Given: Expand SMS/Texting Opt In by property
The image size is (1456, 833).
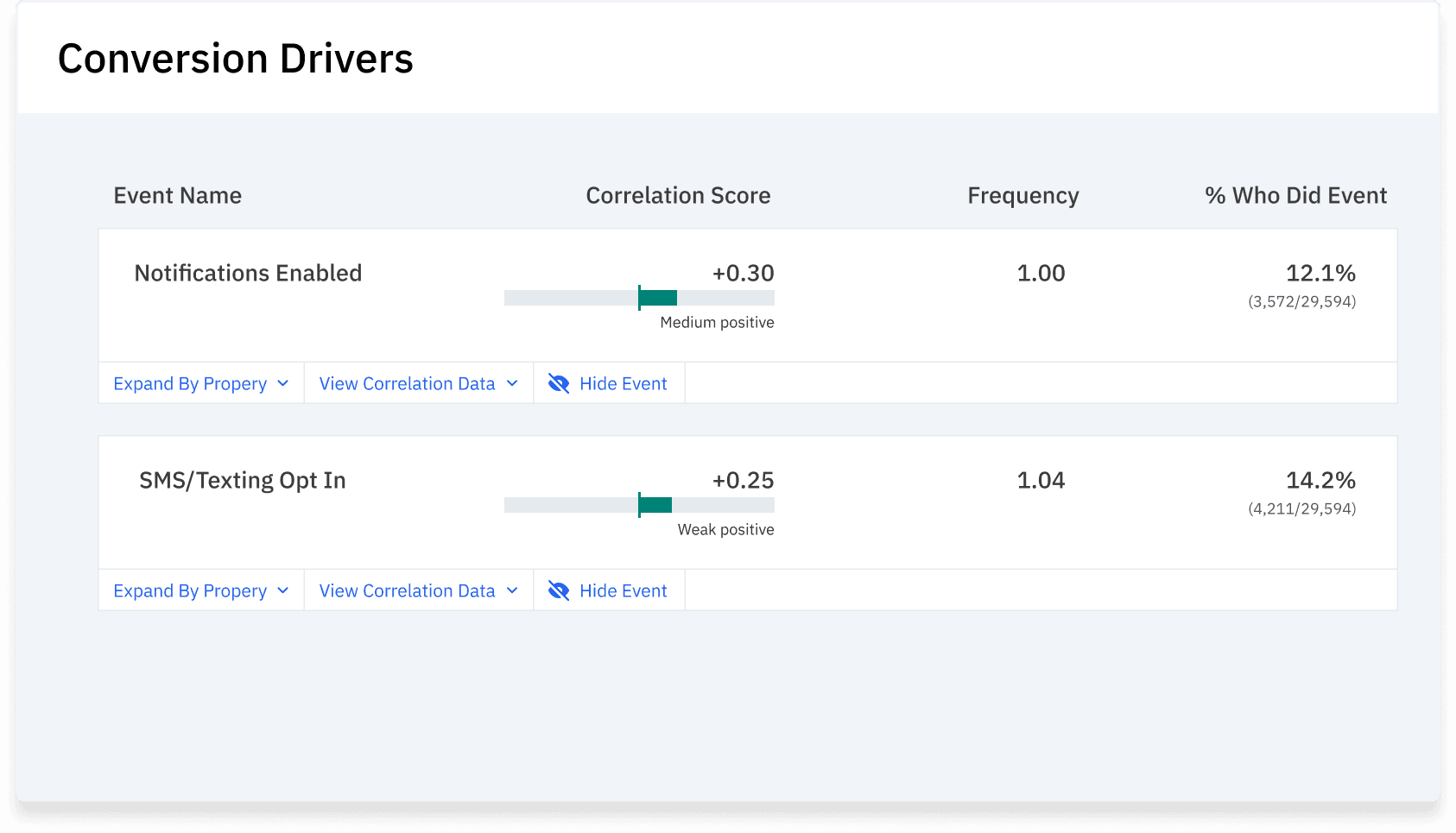Looking at the screenshot, I should coord(191,591).
